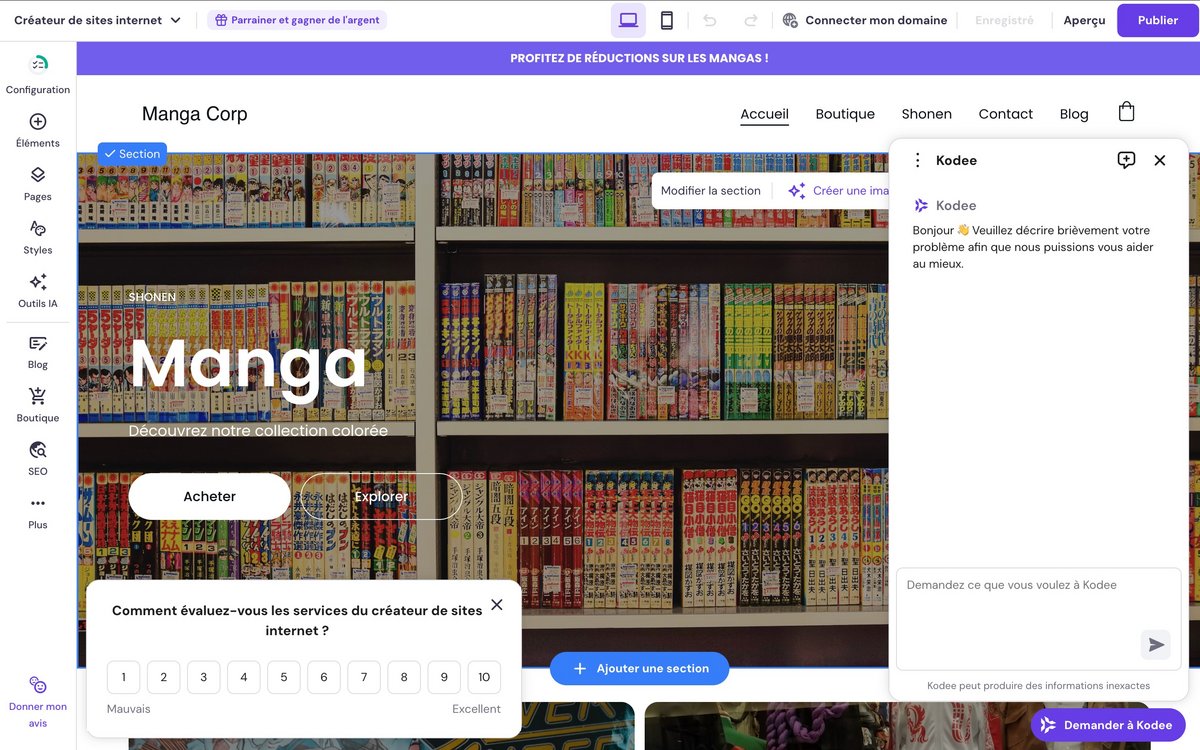Viewport: 1200px width, 750px height.
Task: Open the Kodee options menu
Action: 916,159
